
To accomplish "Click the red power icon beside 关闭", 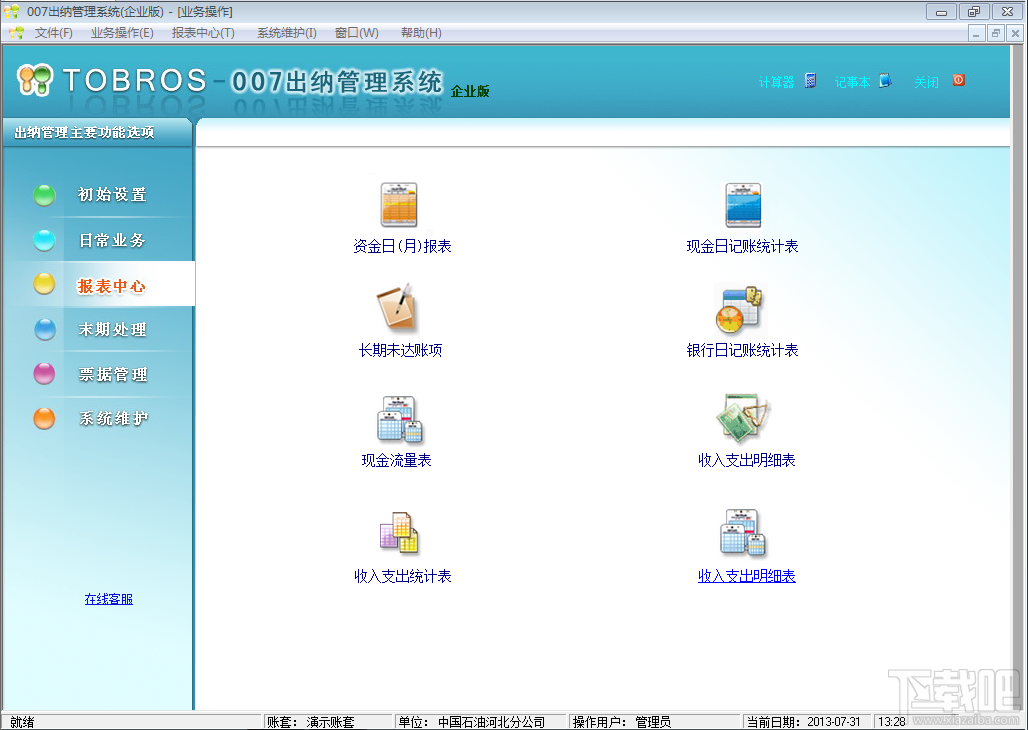I will click(959, 80).
